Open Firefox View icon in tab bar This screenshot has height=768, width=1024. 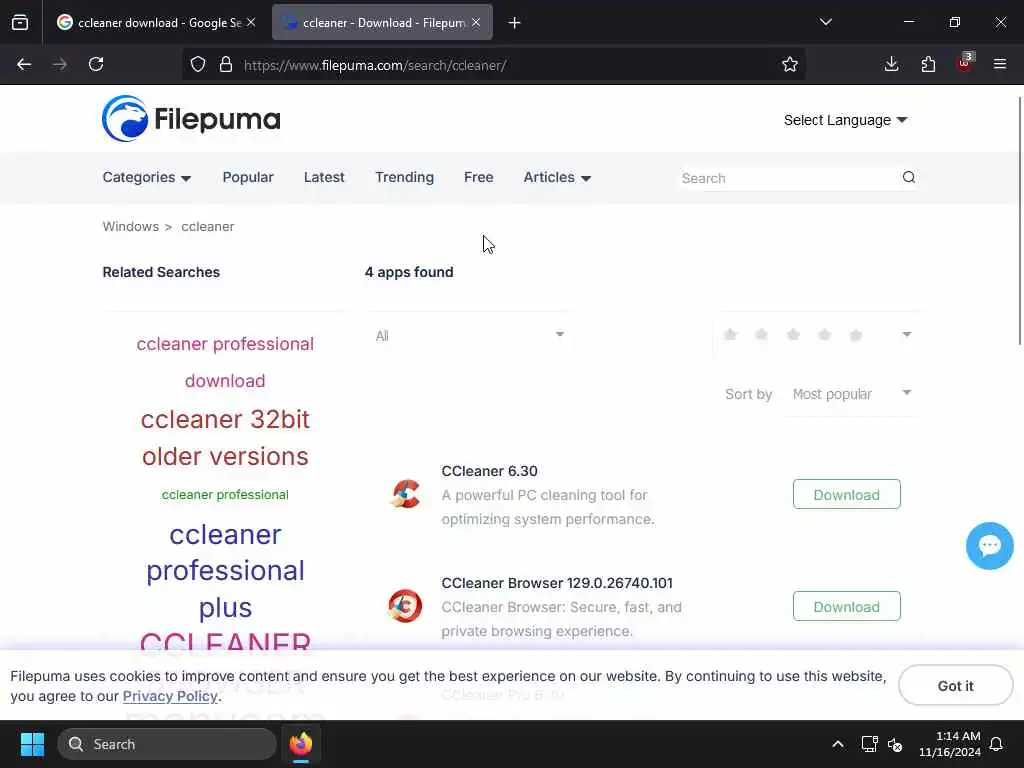point(20,23)
